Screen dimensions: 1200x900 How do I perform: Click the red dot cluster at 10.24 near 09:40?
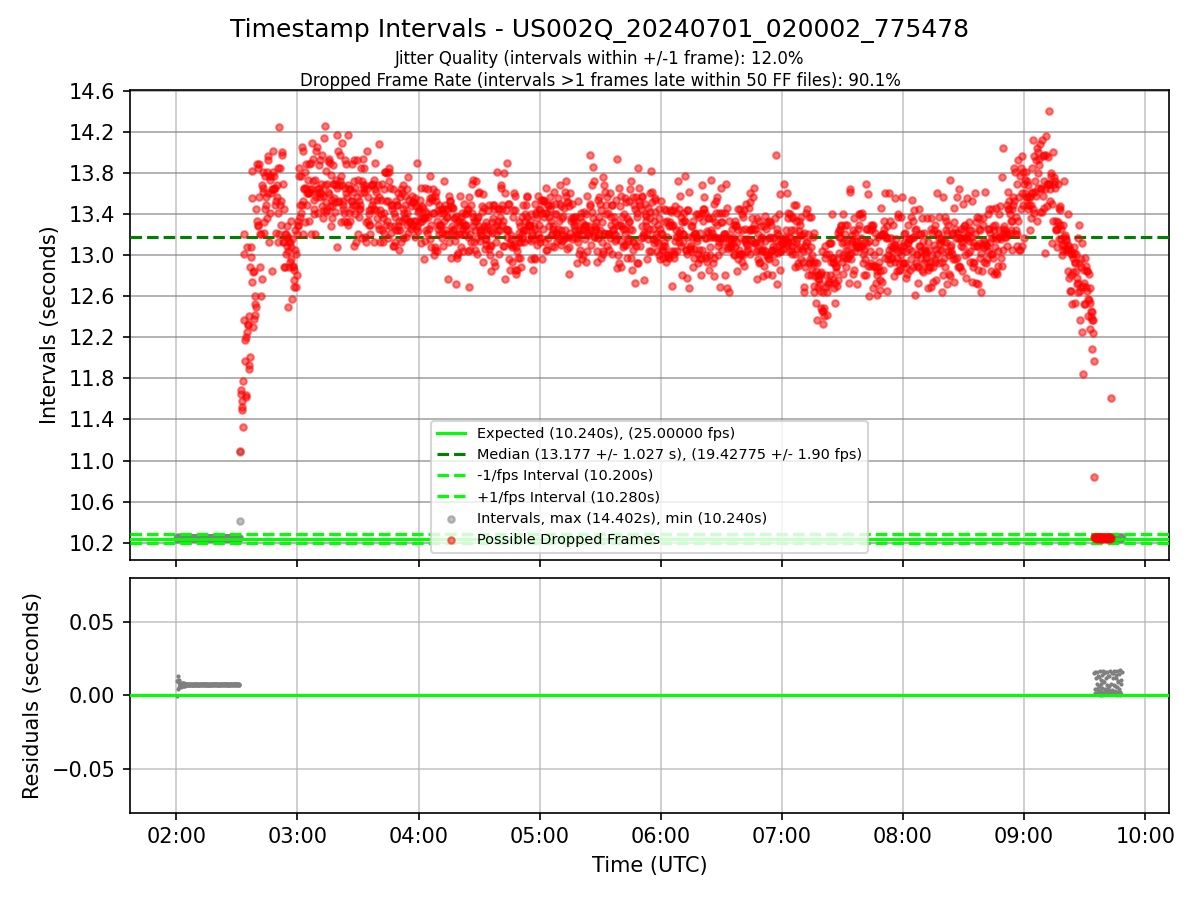click(x=1103, y=538)
